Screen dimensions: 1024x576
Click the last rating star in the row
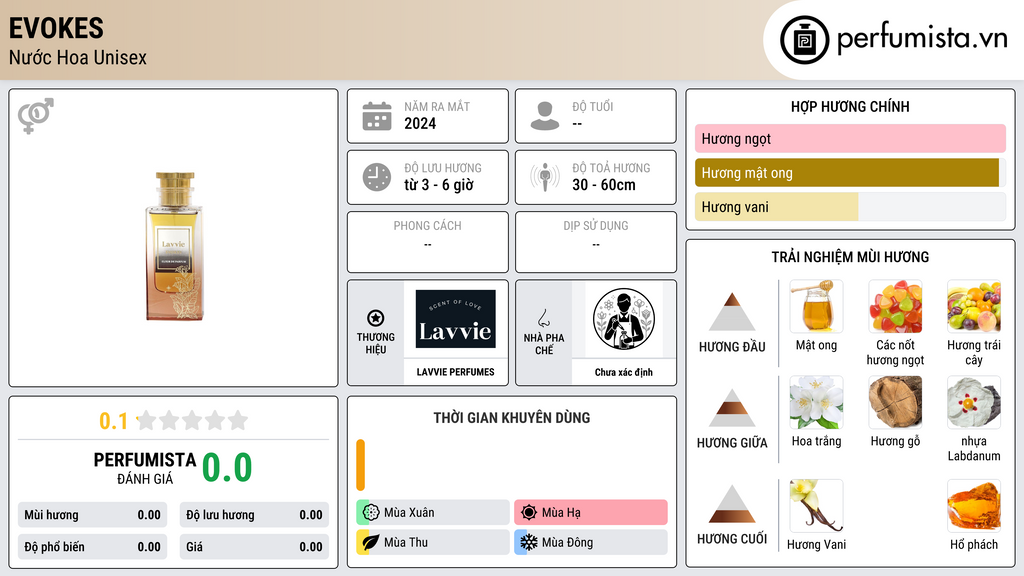tap(238, 420)
